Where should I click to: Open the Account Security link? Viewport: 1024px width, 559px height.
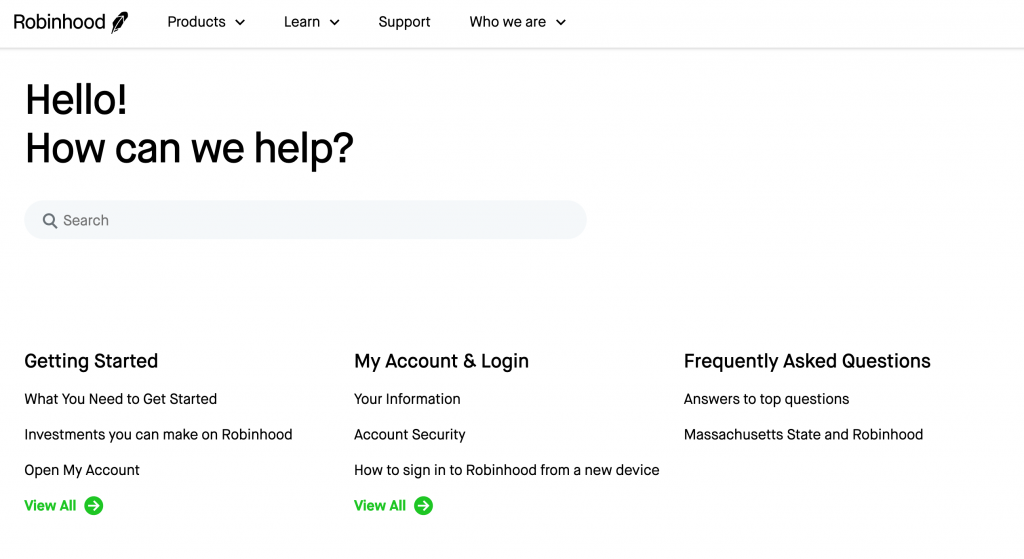pyautogui.click(x=409, y=434)
